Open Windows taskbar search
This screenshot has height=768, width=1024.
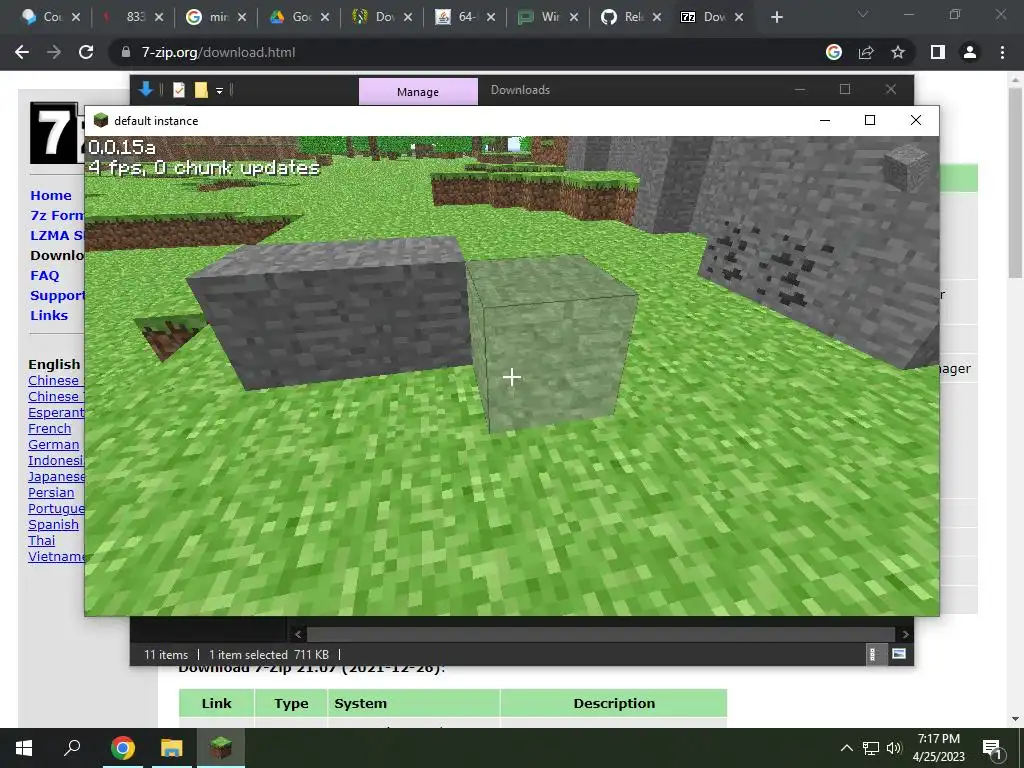pyautogui.click(x=72, y=748)
